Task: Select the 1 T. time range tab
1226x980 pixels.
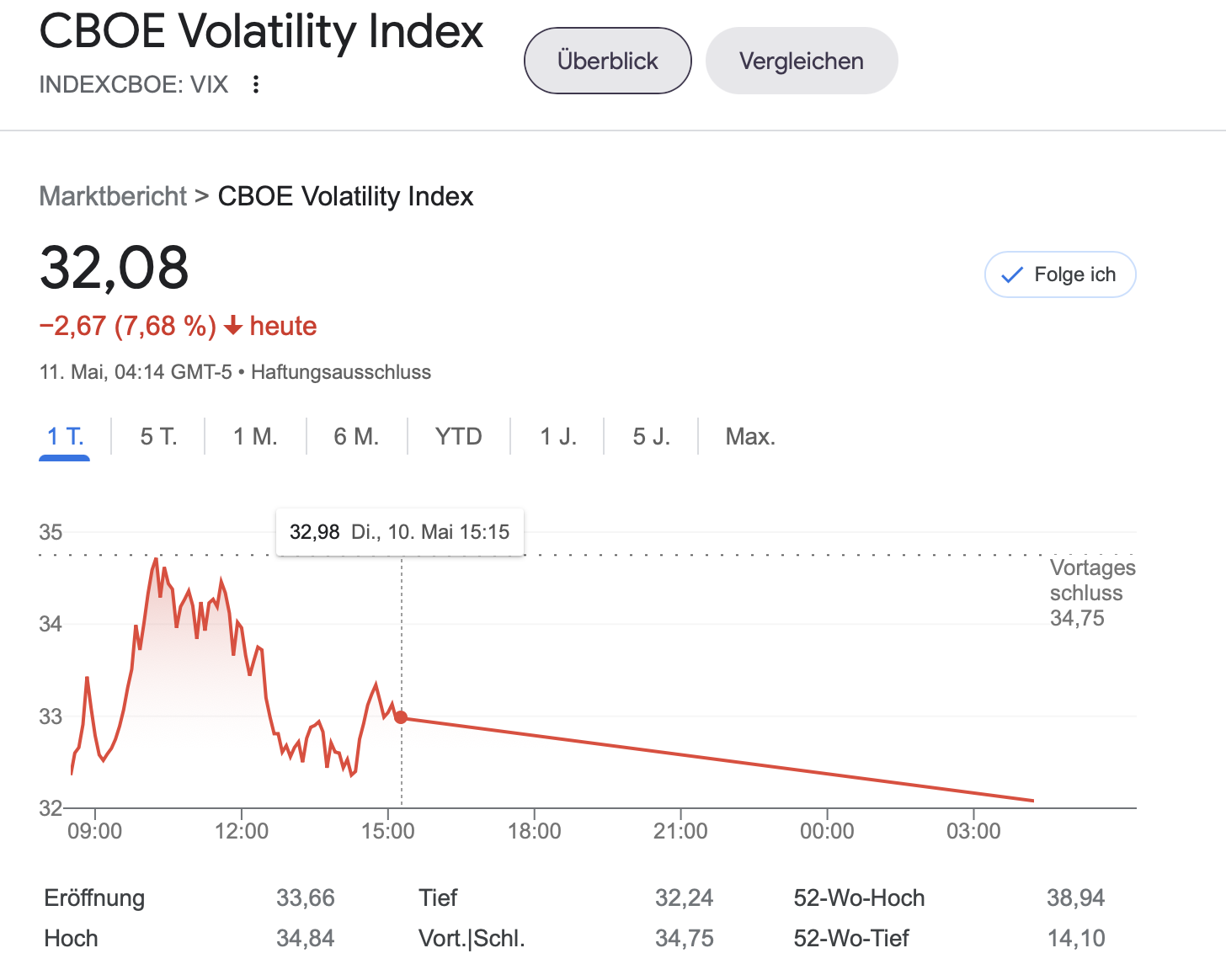Action: [65, 436]
